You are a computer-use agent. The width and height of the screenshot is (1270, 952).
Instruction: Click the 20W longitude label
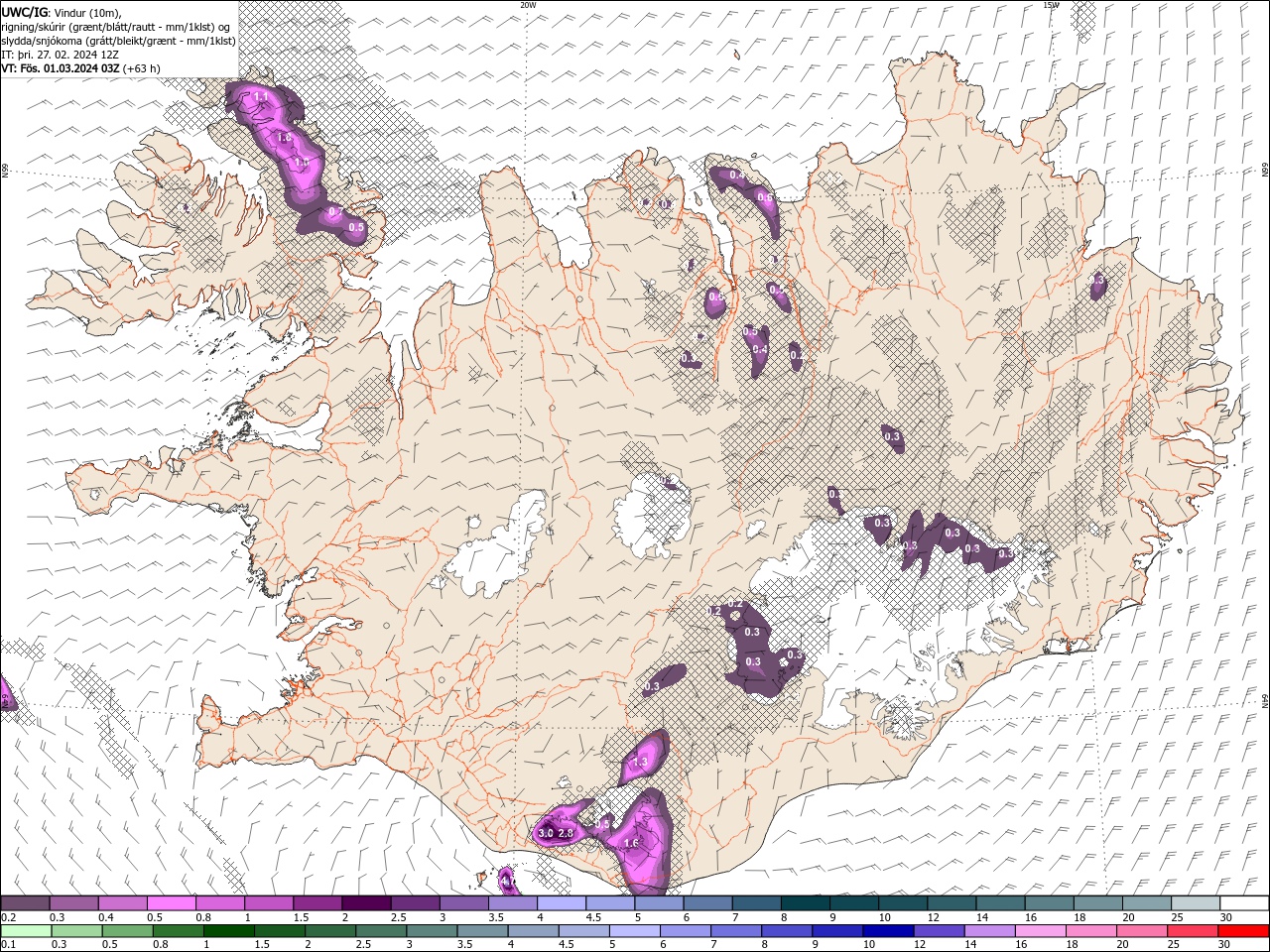click(x=529, y=5)
